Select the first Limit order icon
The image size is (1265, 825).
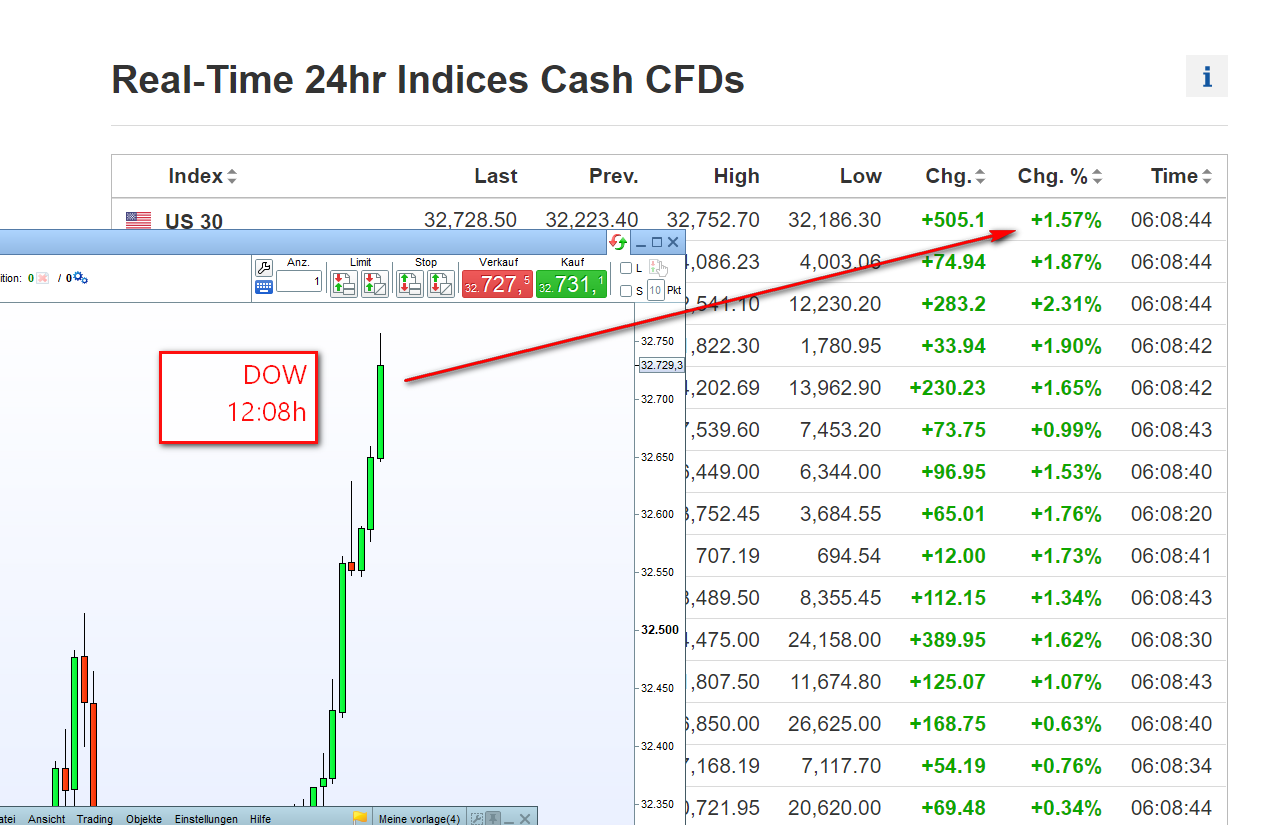click(344, 284)
